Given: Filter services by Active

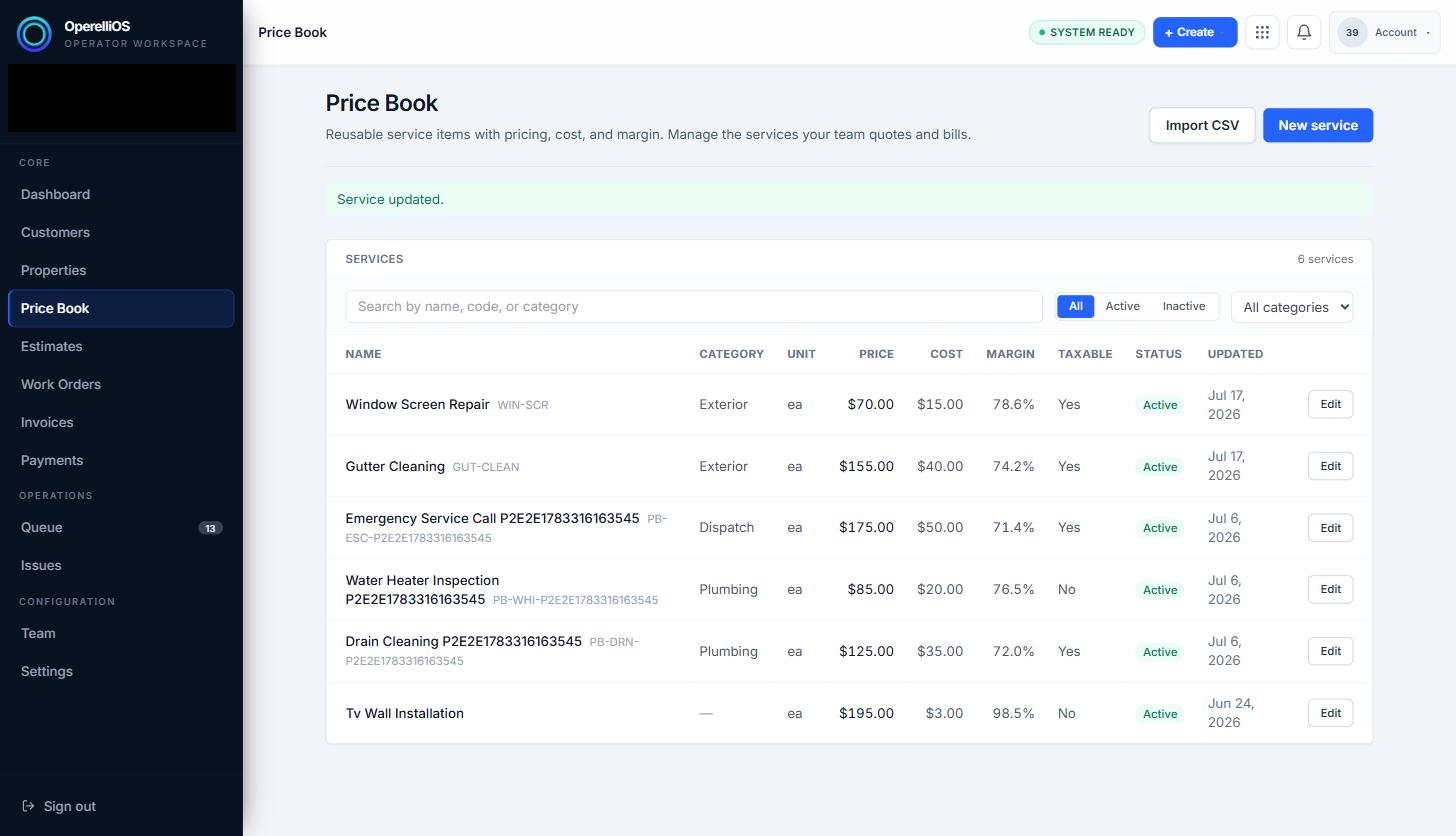Looking at the screenshot, I should click(1122, 306).
